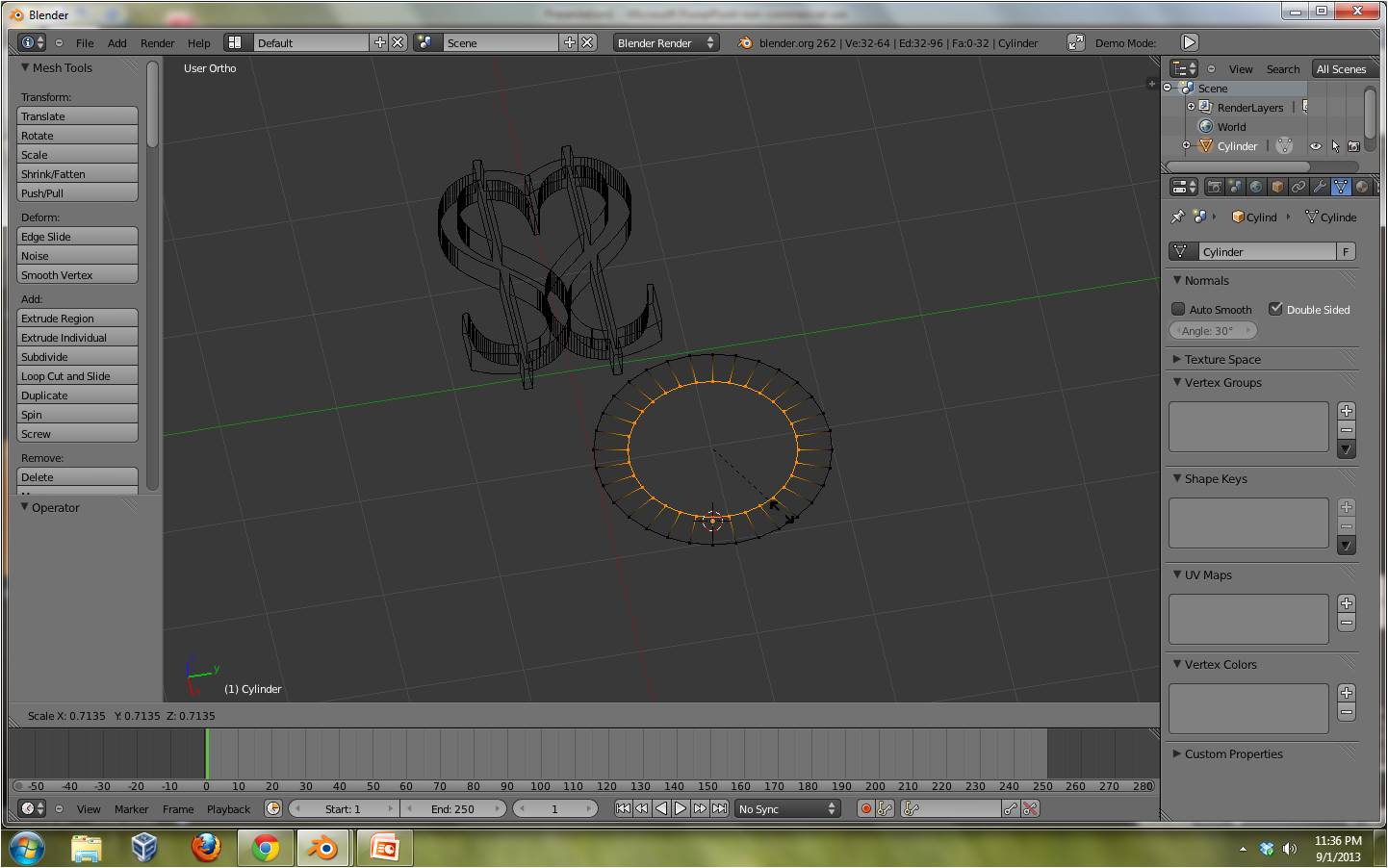Image resolution: width=1388 pixels, height=868 pixels.
Task: Open the Render properties tab
Action: tap(1215, 187)
